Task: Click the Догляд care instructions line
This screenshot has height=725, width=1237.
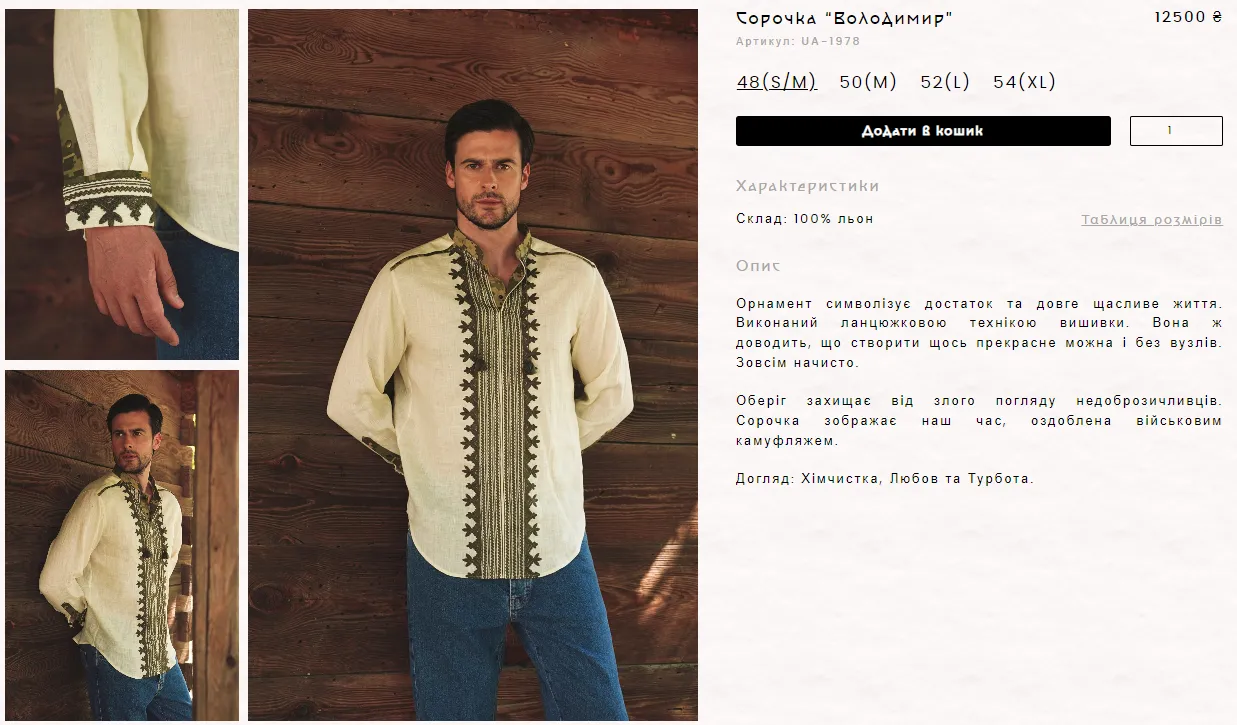Action: tap(885, 479)
